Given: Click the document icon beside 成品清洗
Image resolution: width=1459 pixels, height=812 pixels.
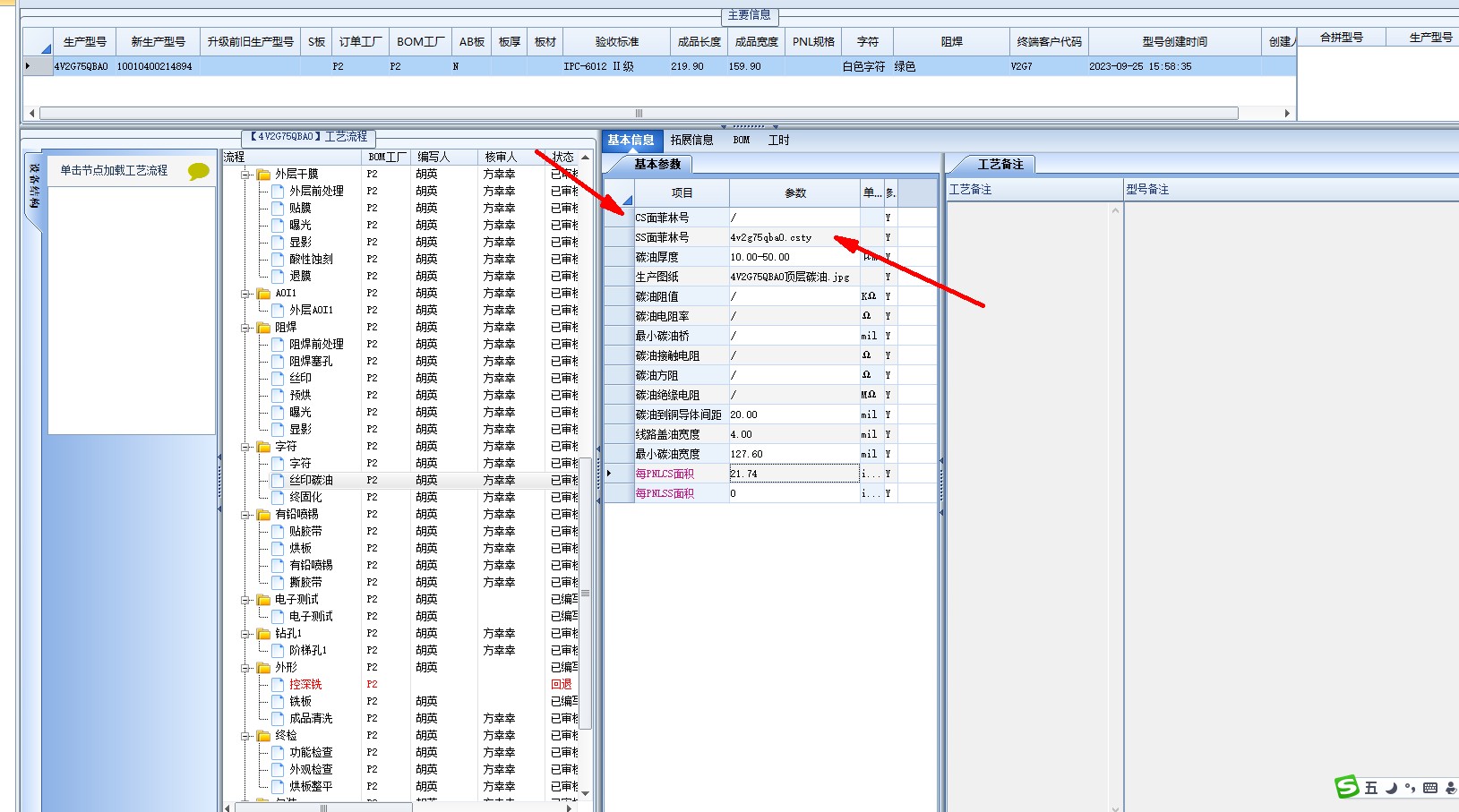Looking at the screenshot, I should [x=278, y=719].
